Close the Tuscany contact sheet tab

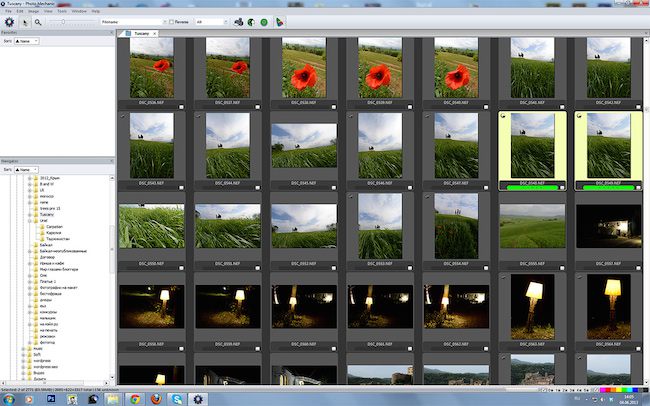(x=155, y=33)
